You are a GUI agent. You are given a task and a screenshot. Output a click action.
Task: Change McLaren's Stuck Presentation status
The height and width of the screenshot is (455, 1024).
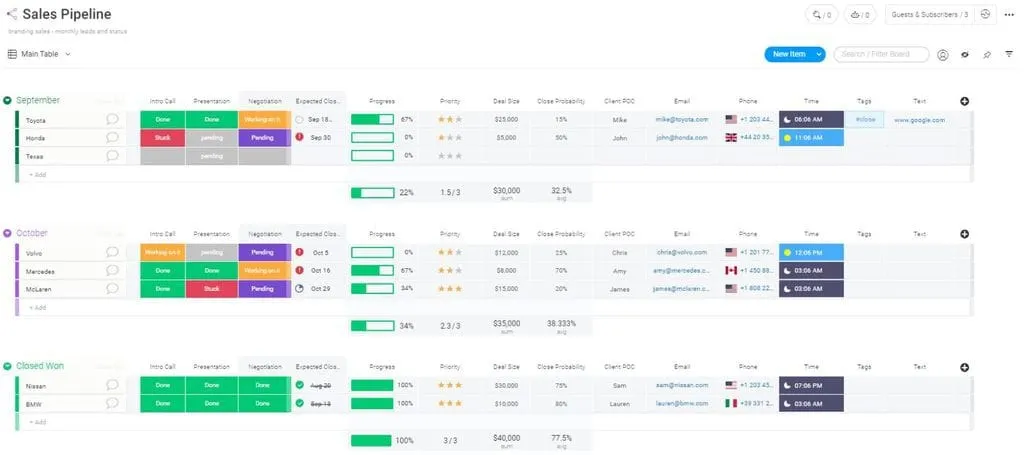212,289
